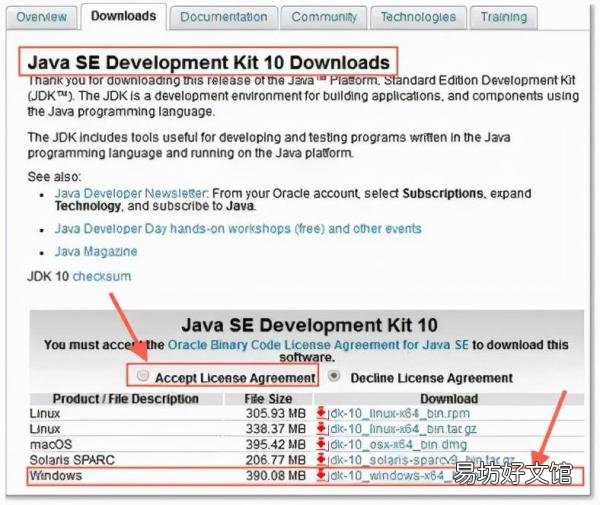This screenshot has height=505, width=600.
Task: Click download arrow icon for Linux rpm
Action: point(321,413)
